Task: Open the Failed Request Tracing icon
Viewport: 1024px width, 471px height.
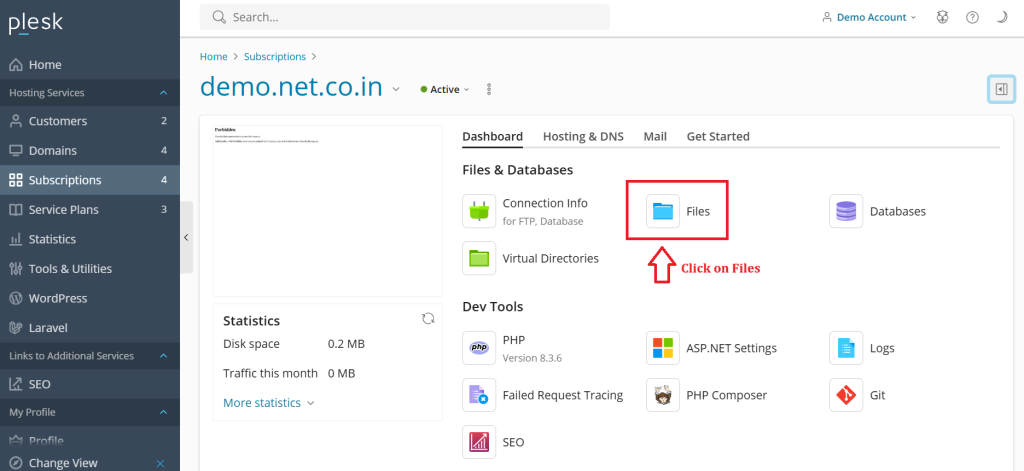Action: coord(479,395)
